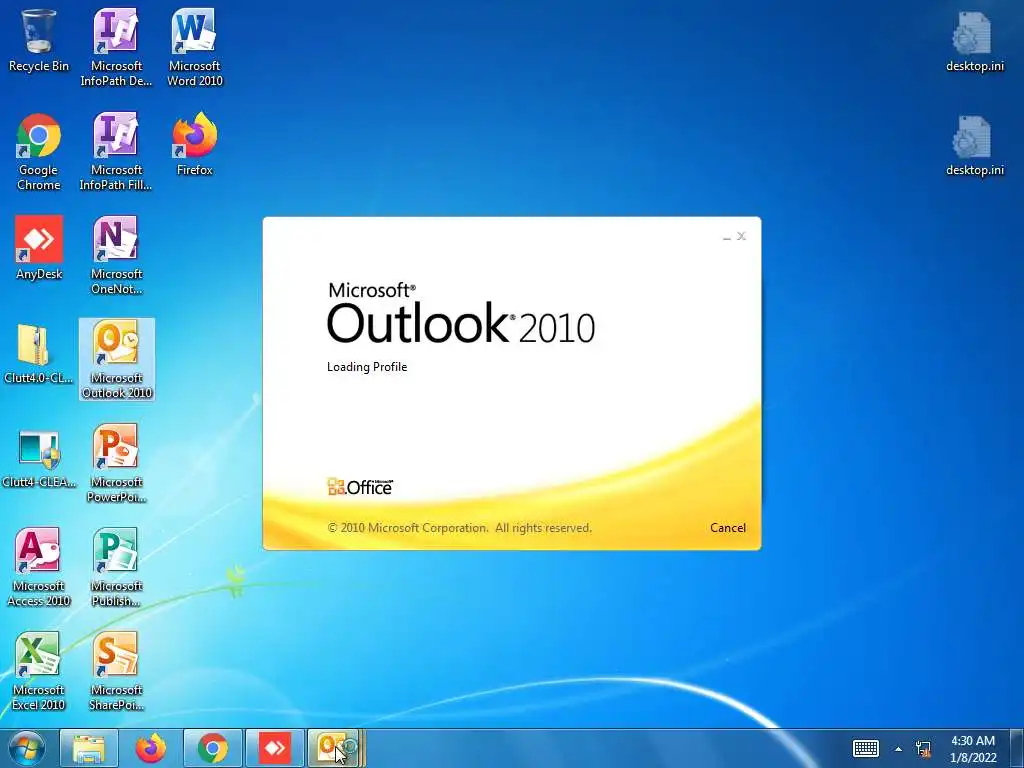Select Microsoft Excel 2010 shortcut
Viewport: 1024px width, 768px height.
click(39, 671)
